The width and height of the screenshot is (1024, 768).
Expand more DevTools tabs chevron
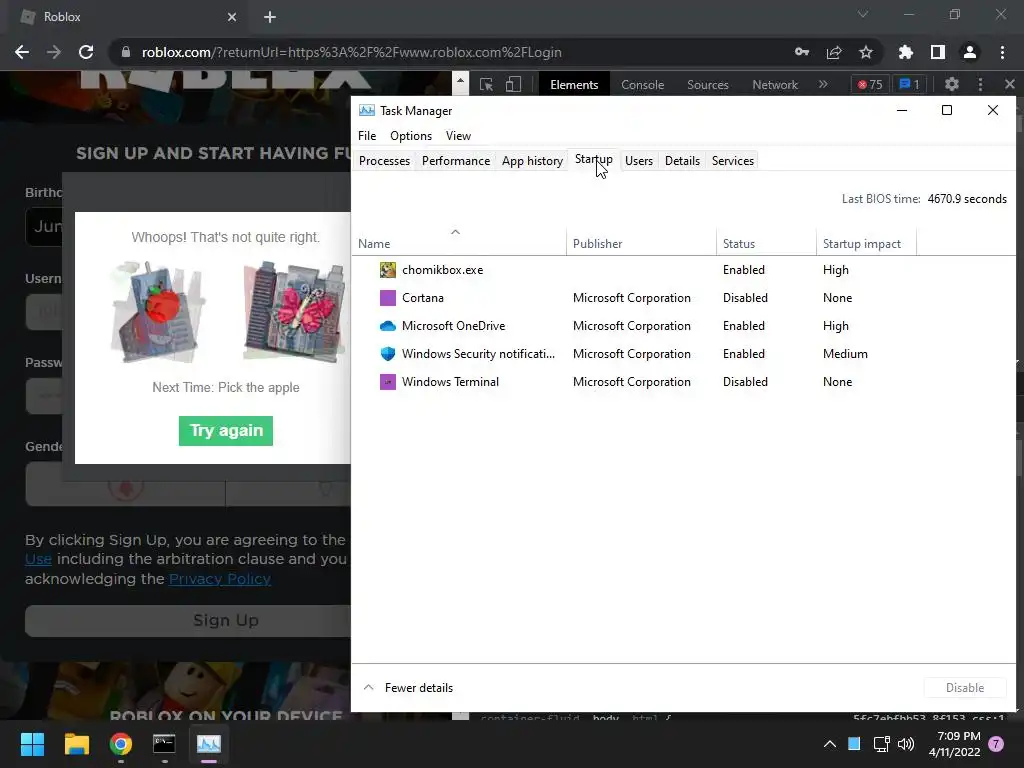823,84
